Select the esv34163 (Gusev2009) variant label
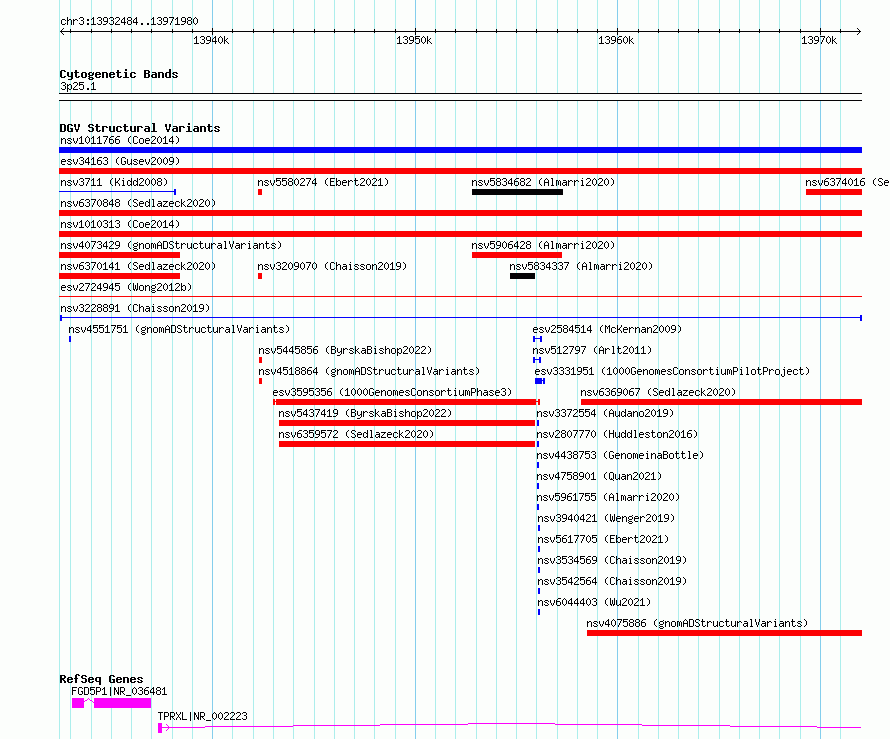 (120, 161)
